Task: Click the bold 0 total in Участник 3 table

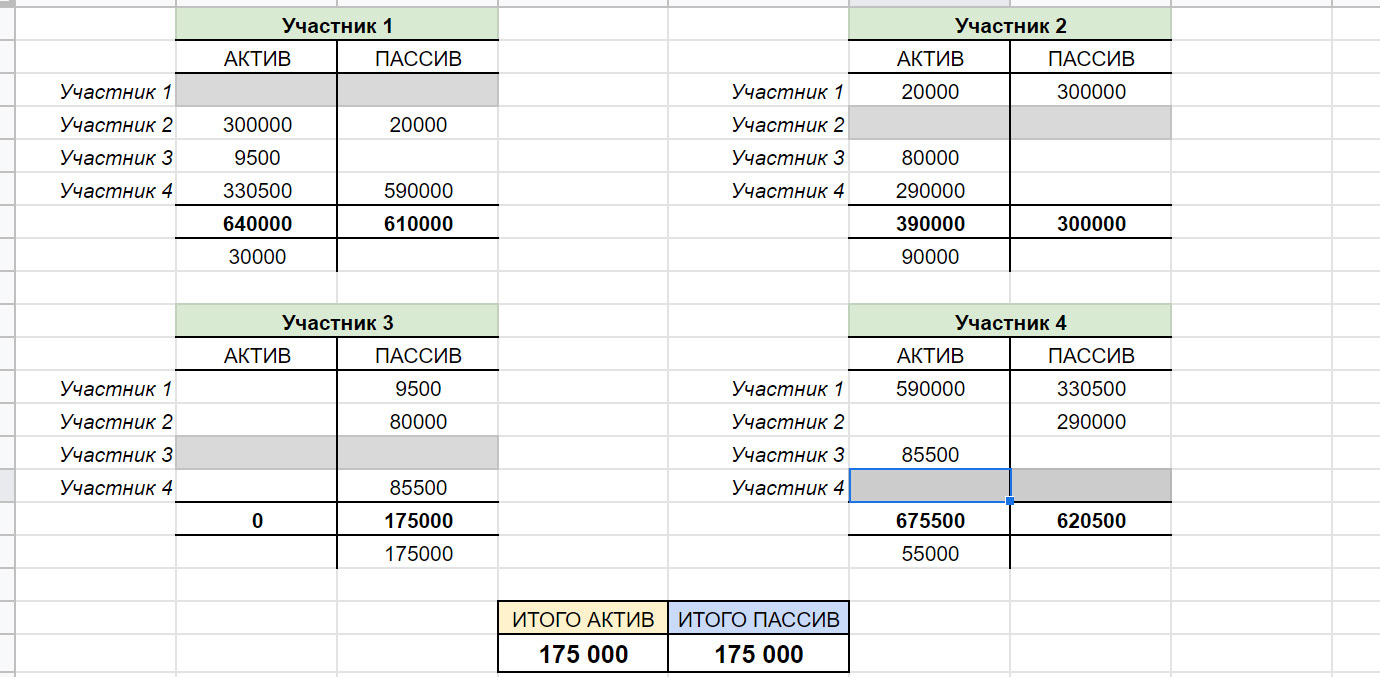Action: coord(257,521)
